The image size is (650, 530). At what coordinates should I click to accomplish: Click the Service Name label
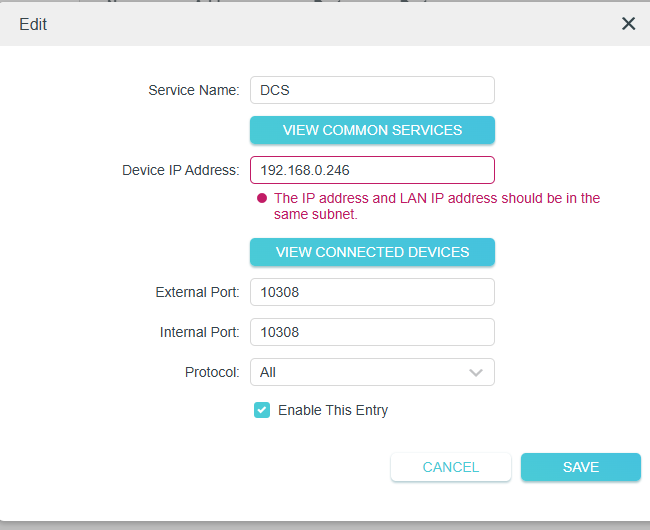194,90
